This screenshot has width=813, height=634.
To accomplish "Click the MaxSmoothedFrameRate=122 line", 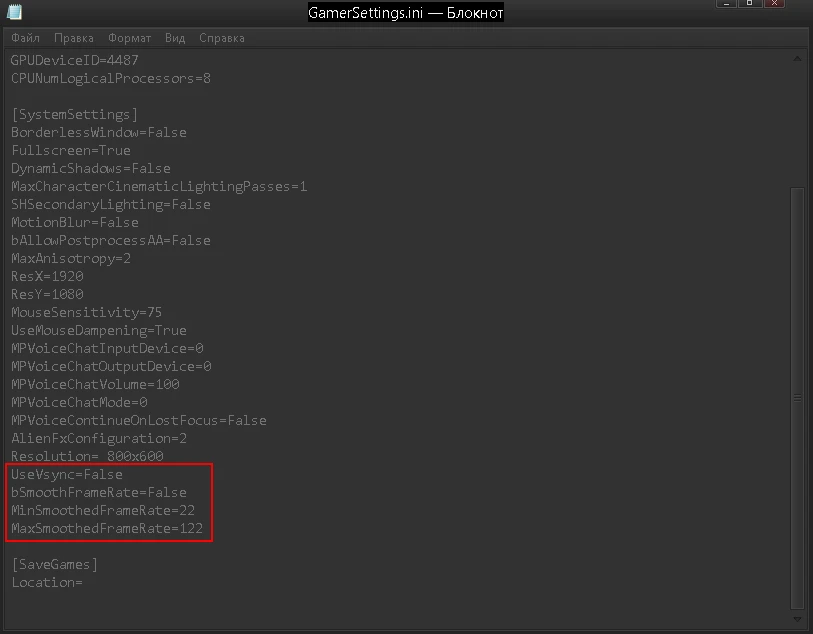I will coord(107,528).
